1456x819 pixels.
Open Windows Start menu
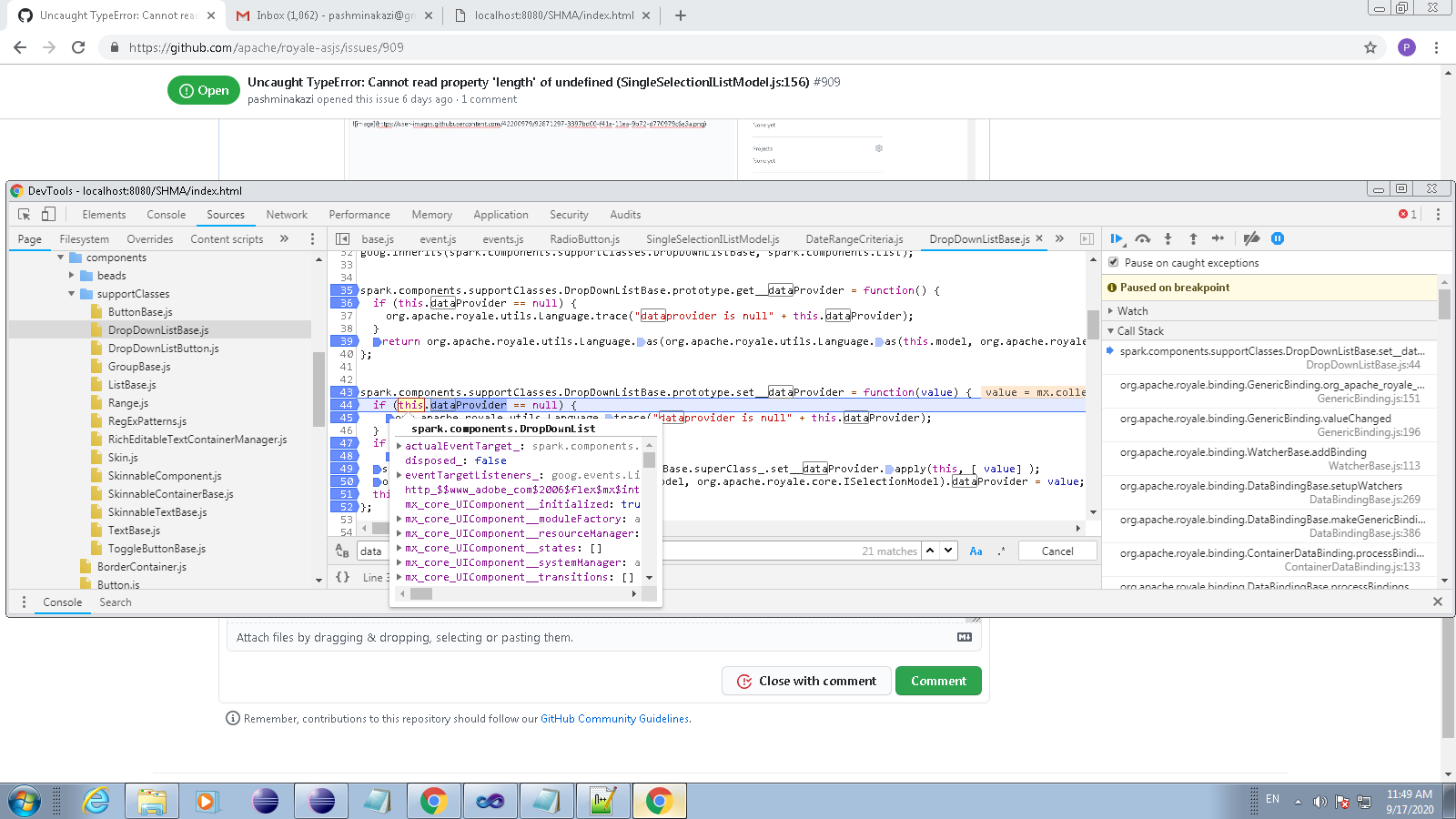[x=25, y=802]
